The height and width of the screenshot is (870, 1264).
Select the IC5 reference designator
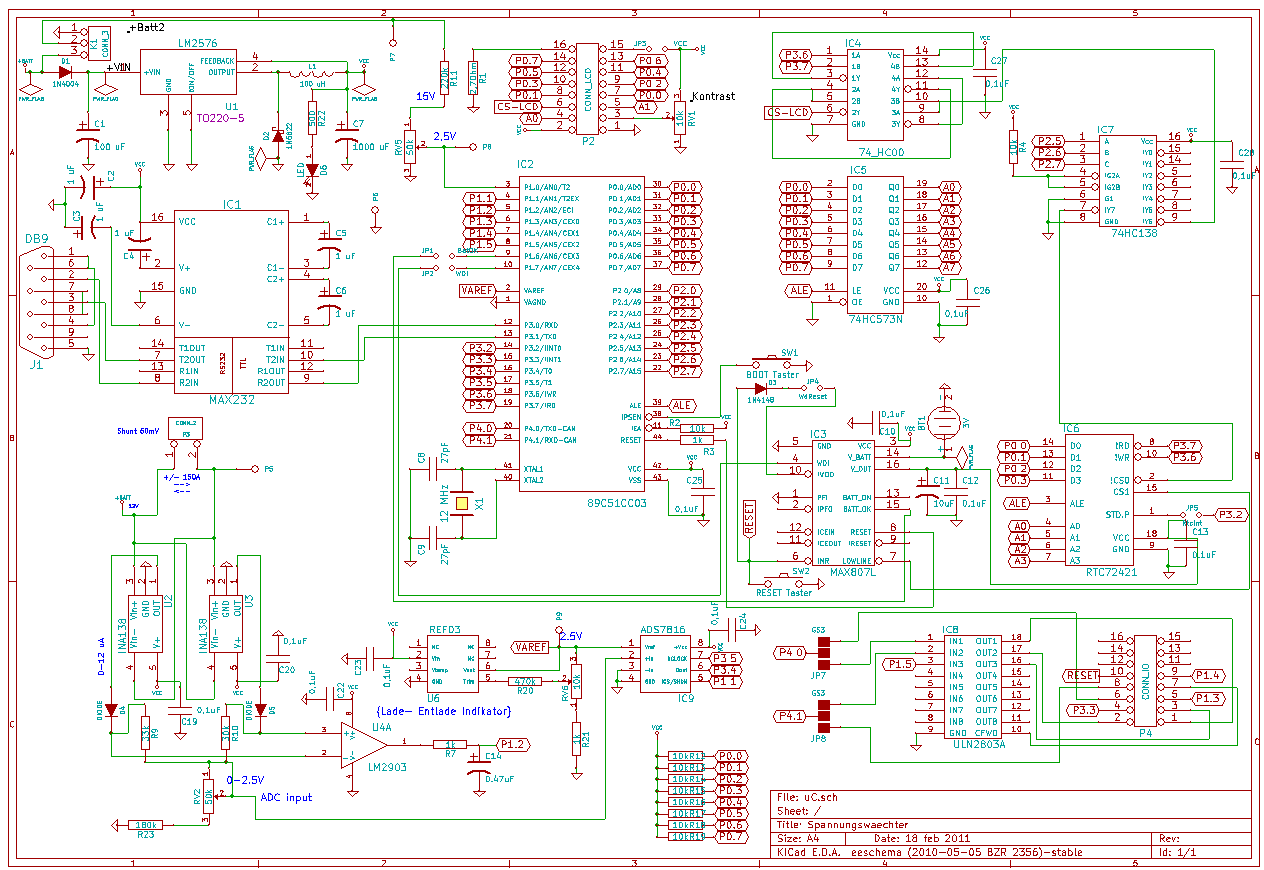[x=858, y=170]
